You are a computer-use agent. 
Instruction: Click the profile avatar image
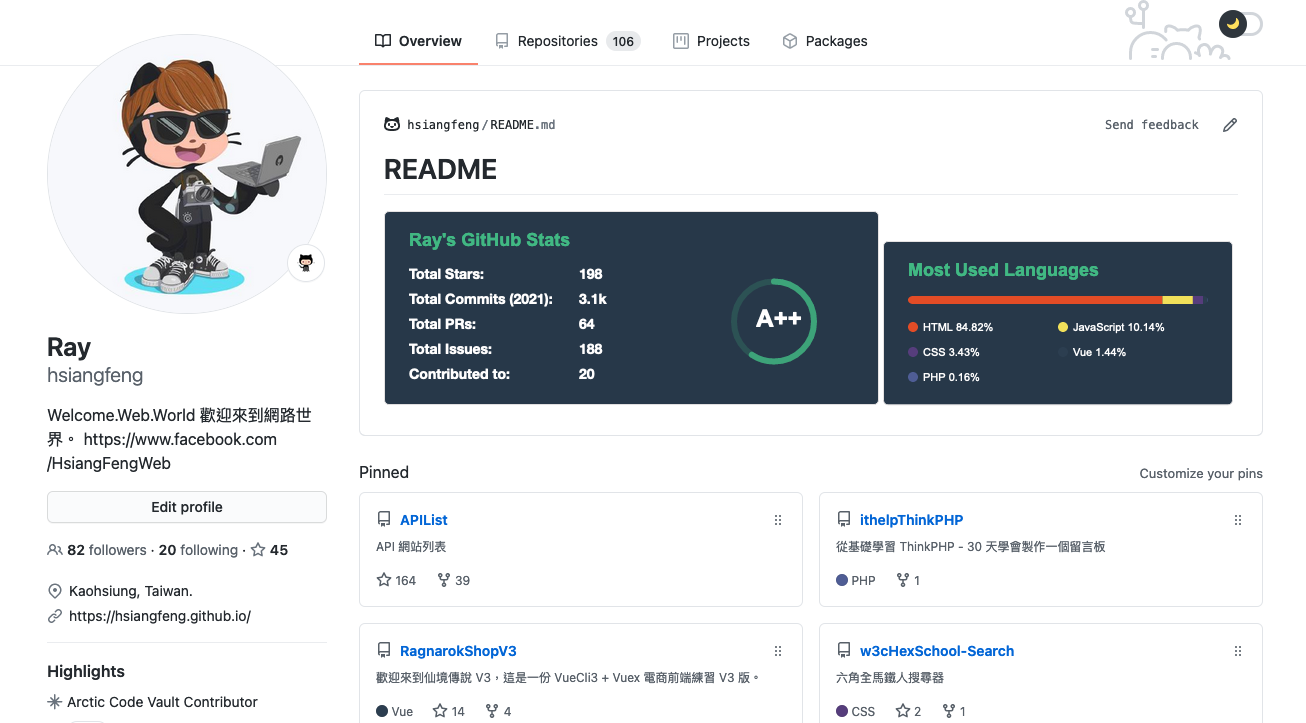[x=187, y=175]
